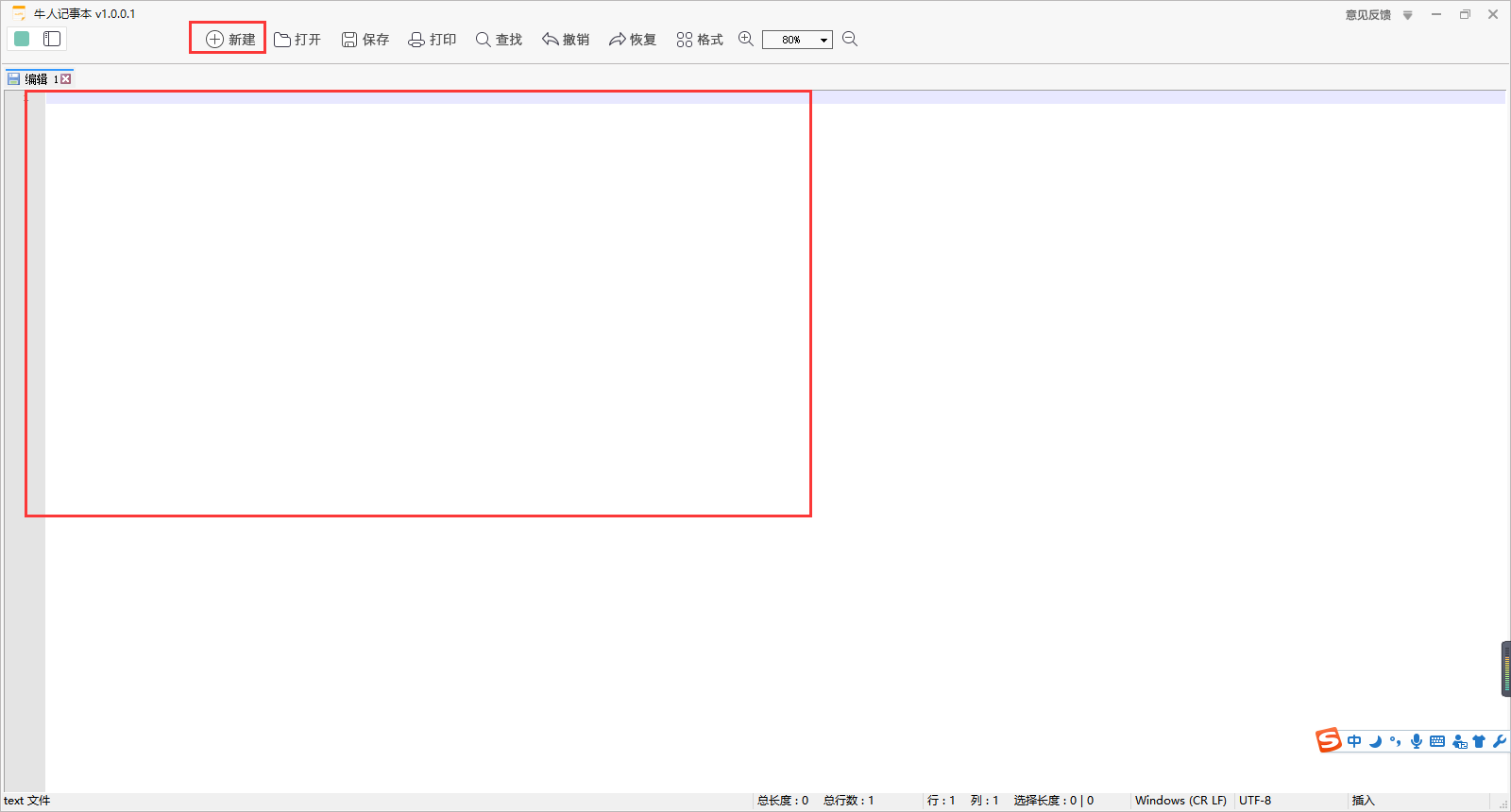Click the 意见反馈 feedback link
The height and width of the screenshot is (812, 1511).
tap(1367, 15)
